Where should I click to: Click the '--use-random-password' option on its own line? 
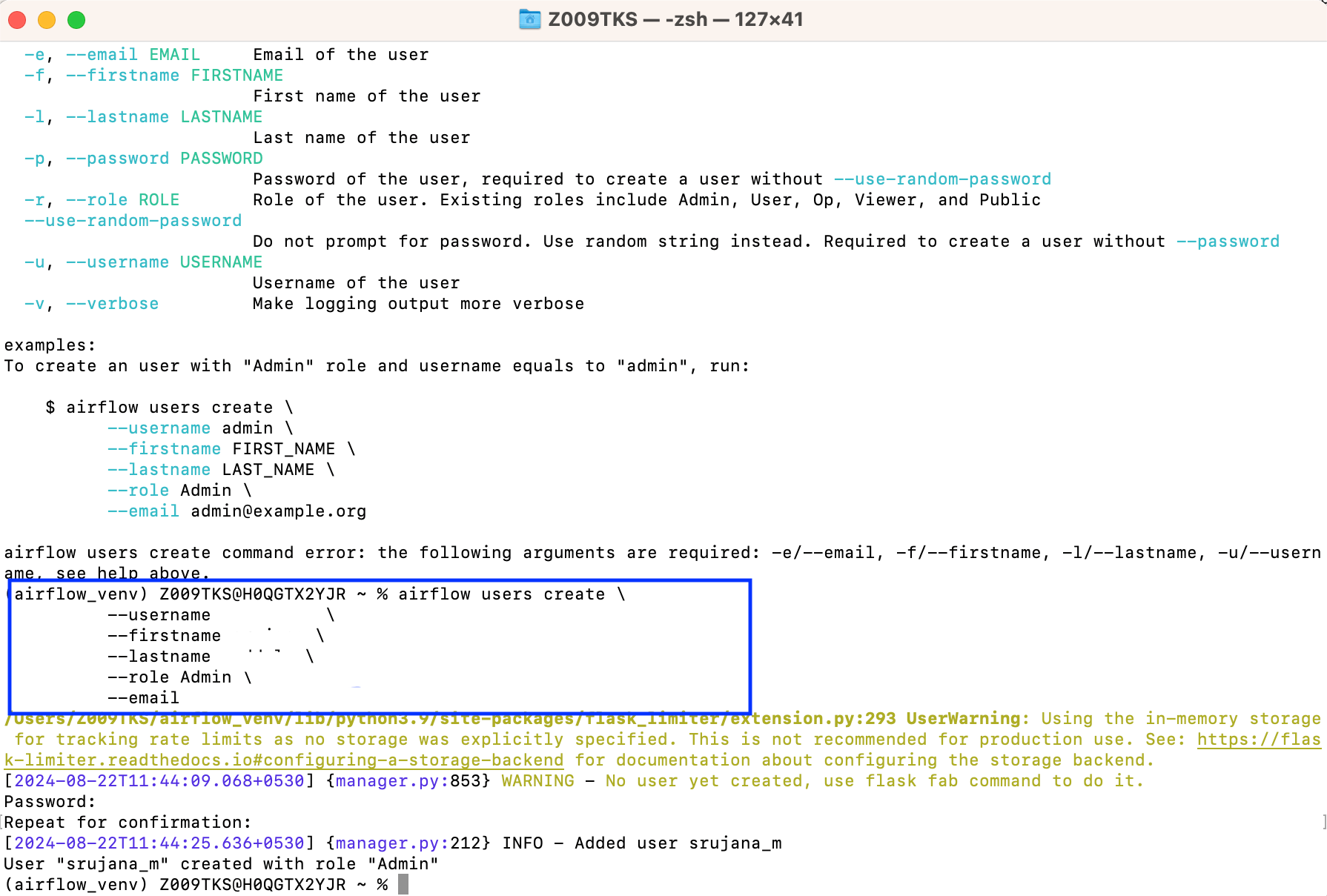[x=133, y=221]
